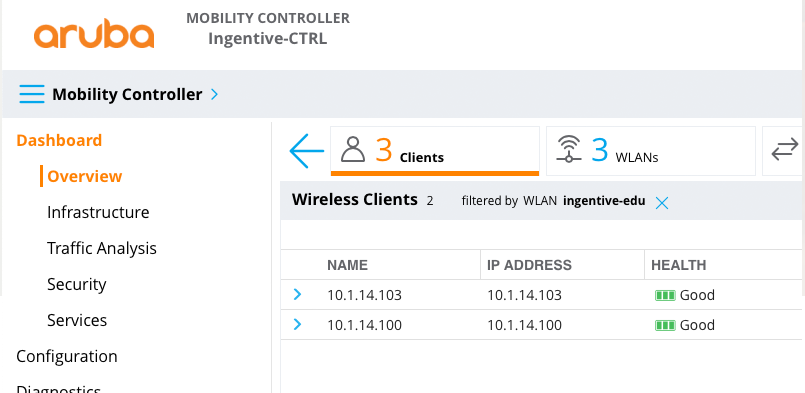
Task: Click IP address cell 10.1.14.100
Action: click(524, 325)
